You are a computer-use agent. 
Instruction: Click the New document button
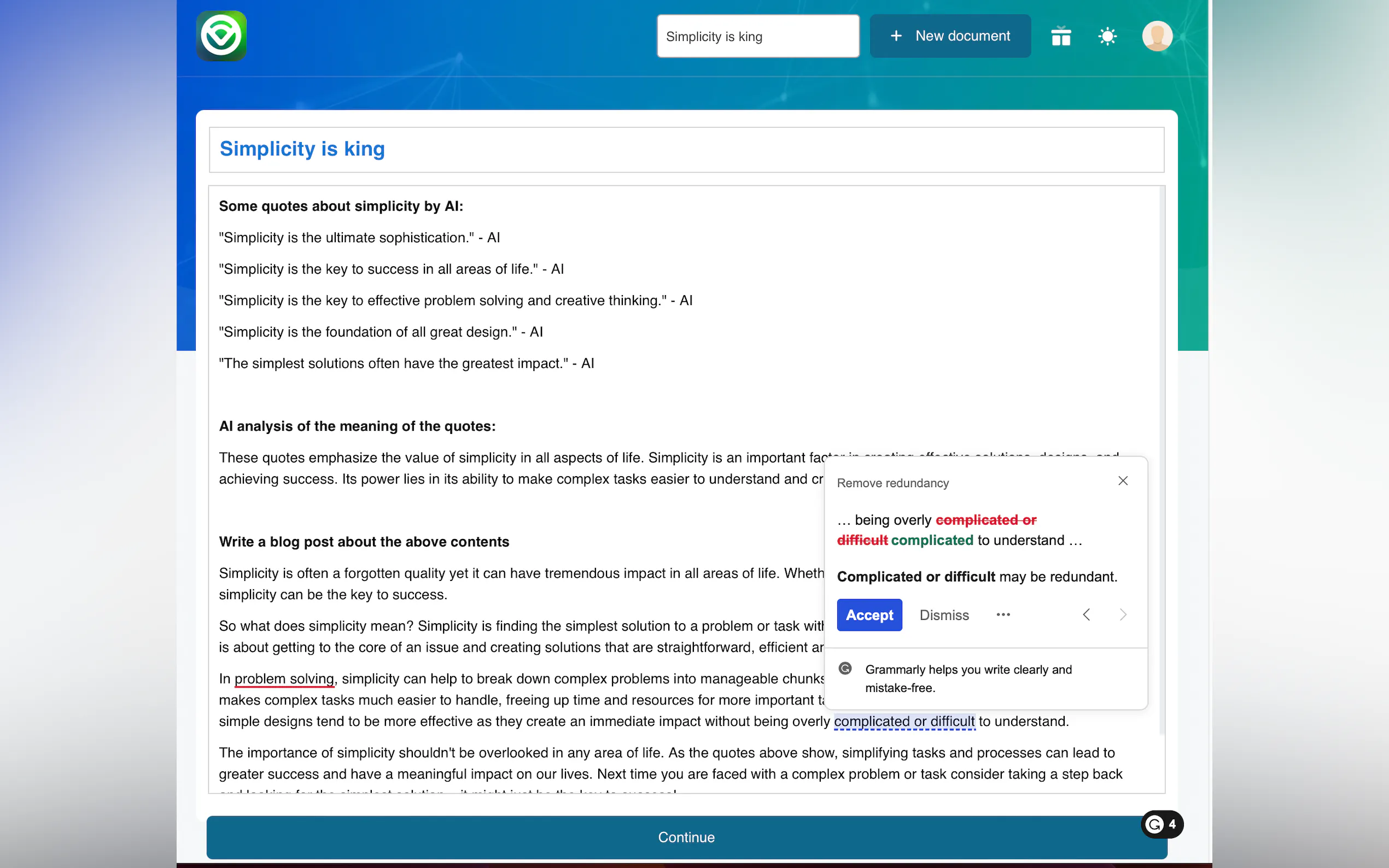click(950, 36)
